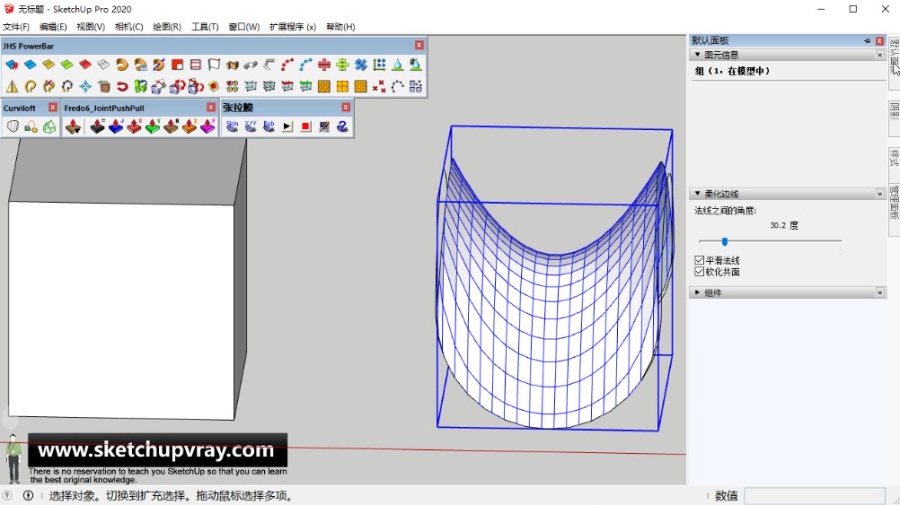The height and width of the screenshot is (505, 900).
Task: Open the 绘图(R) menu
Action: coord(167,27)
